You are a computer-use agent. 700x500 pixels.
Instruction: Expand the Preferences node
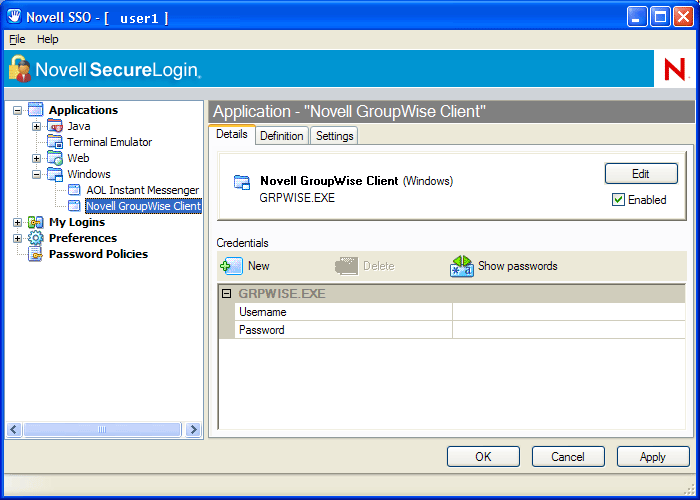(17, 238)
